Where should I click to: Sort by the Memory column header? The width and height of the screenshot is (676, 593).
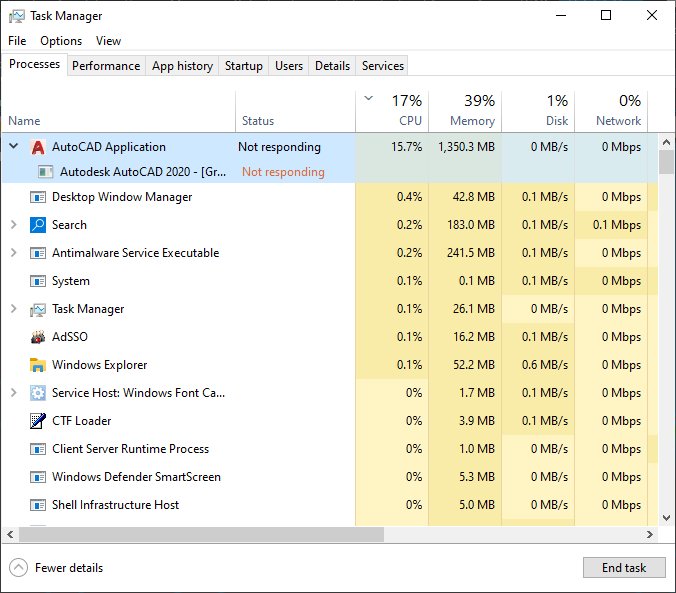tap(465, 112)
